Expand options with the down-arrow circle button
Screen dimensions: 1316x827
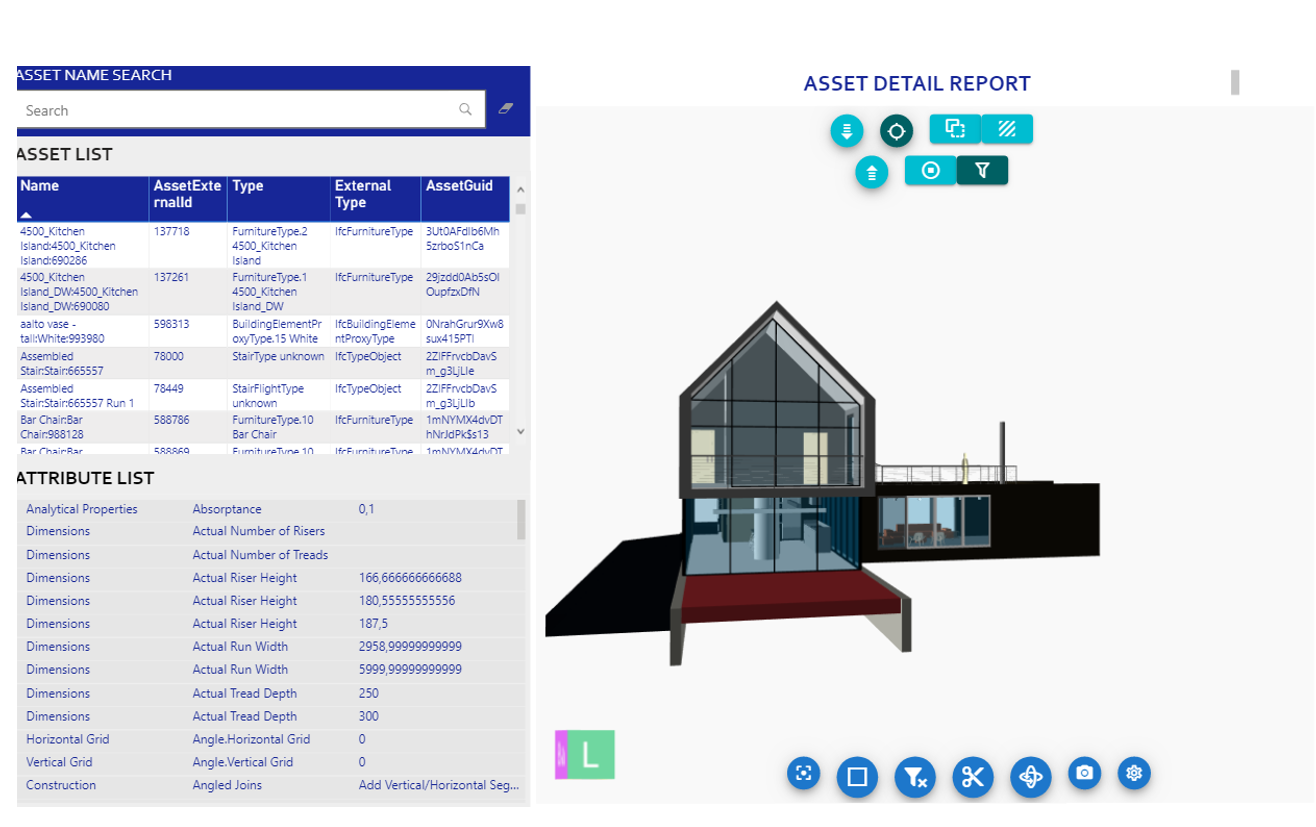pos(846,130)
